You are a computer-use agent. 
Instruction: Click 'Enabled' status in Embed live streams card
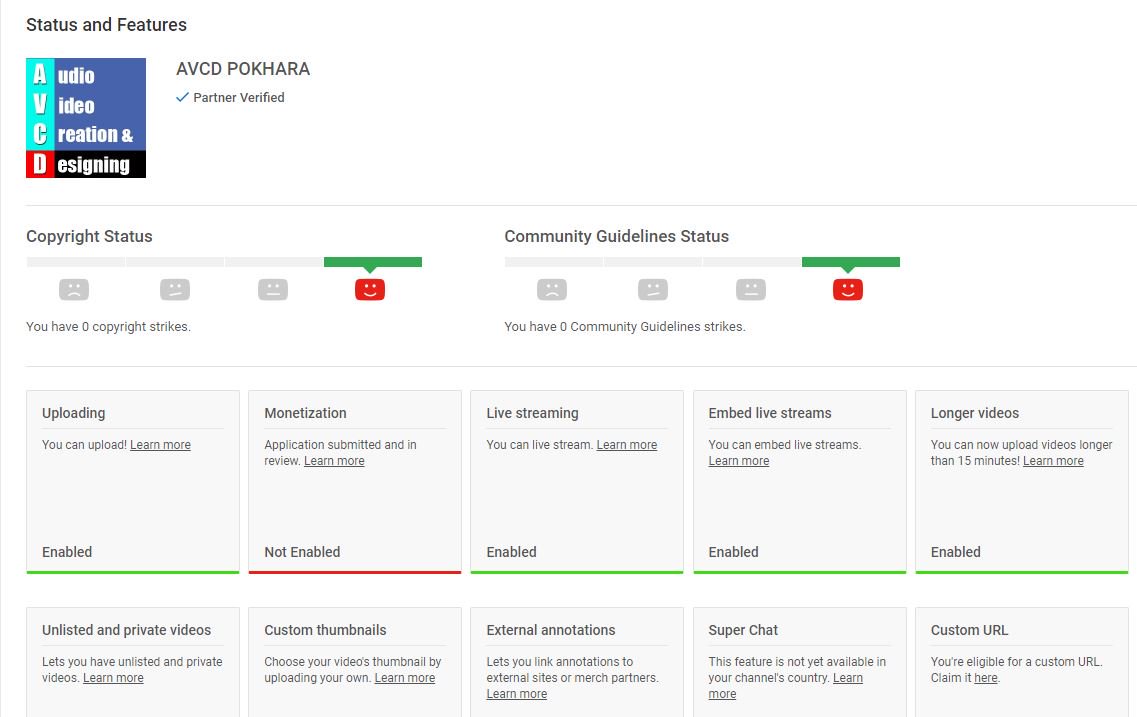click(733, 552)
